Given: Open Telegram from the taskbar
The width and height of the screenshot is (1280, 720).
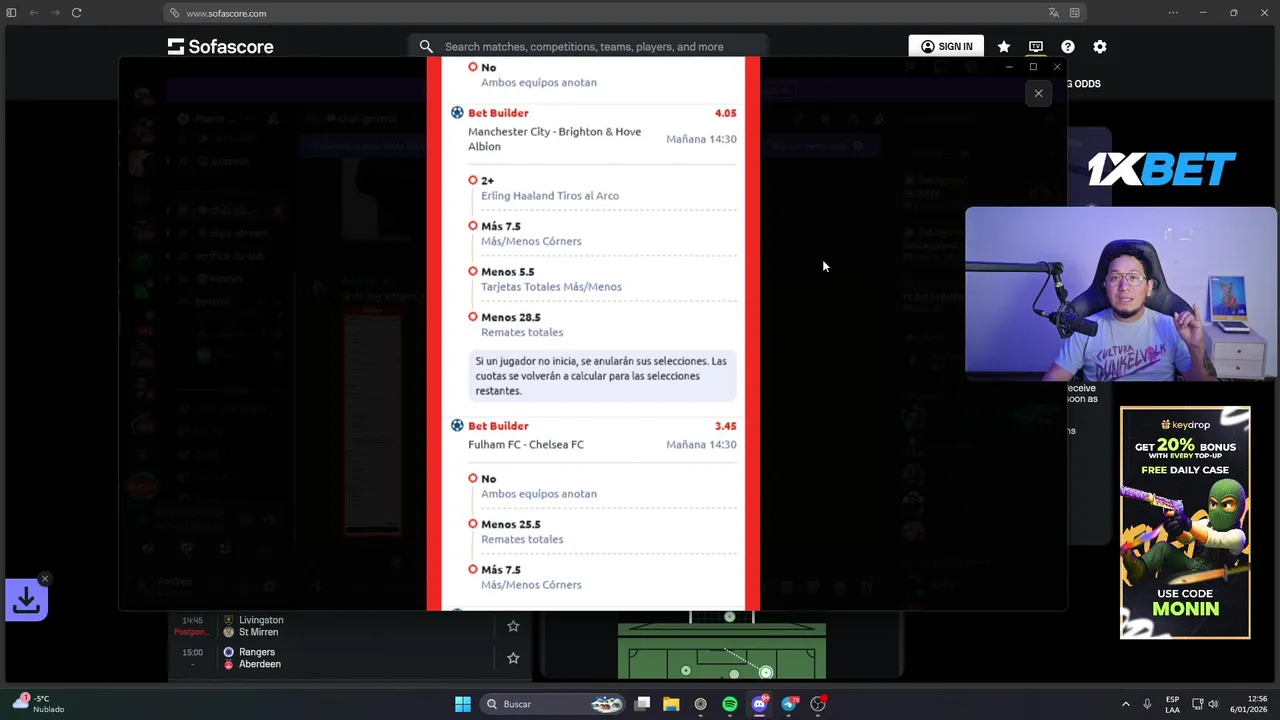Looking at the screenshot, I should pyautogui.click(x=789, y=704).
